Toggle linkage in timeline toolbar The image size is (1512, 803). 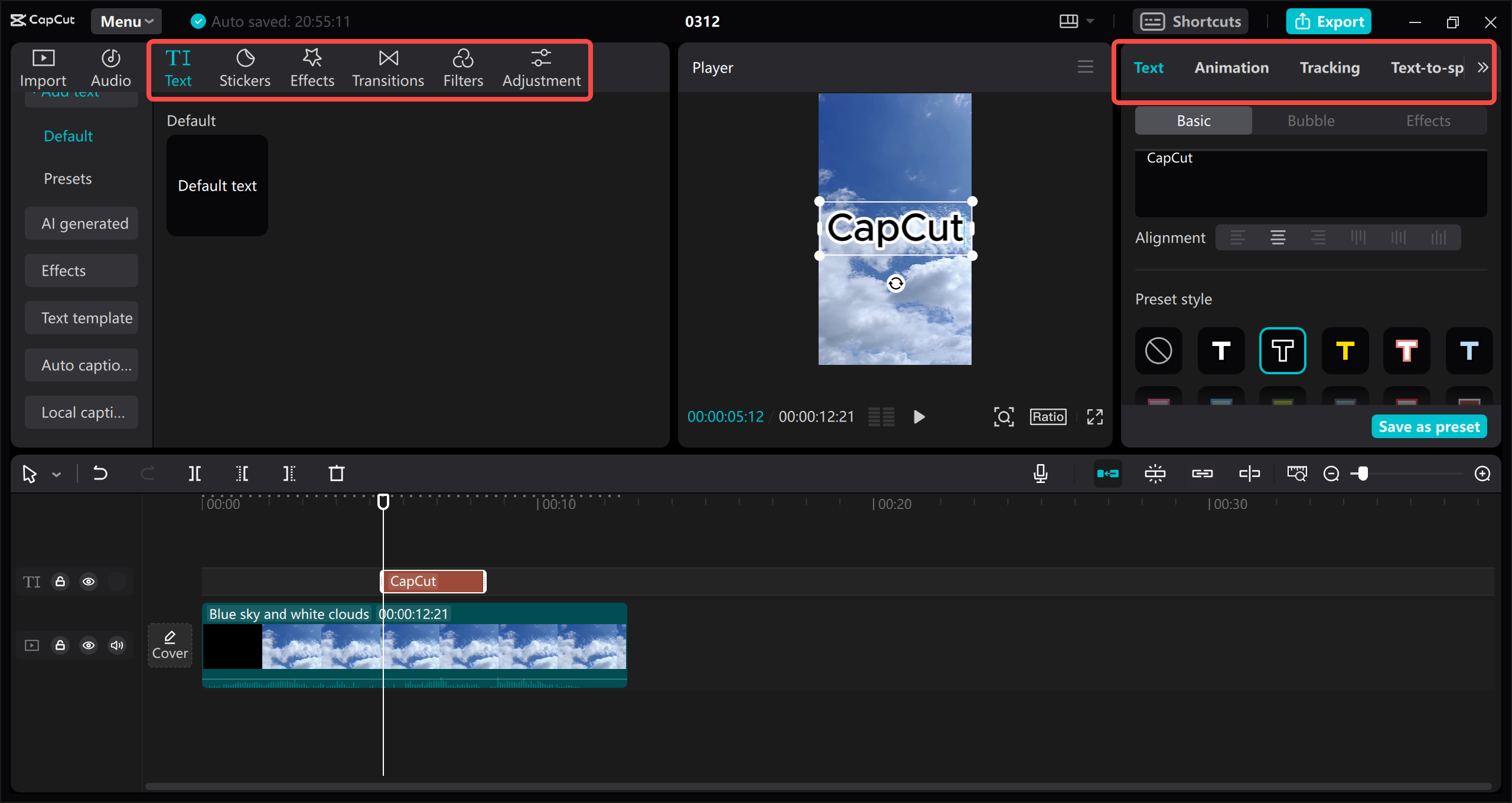(x=1203, y=474)
